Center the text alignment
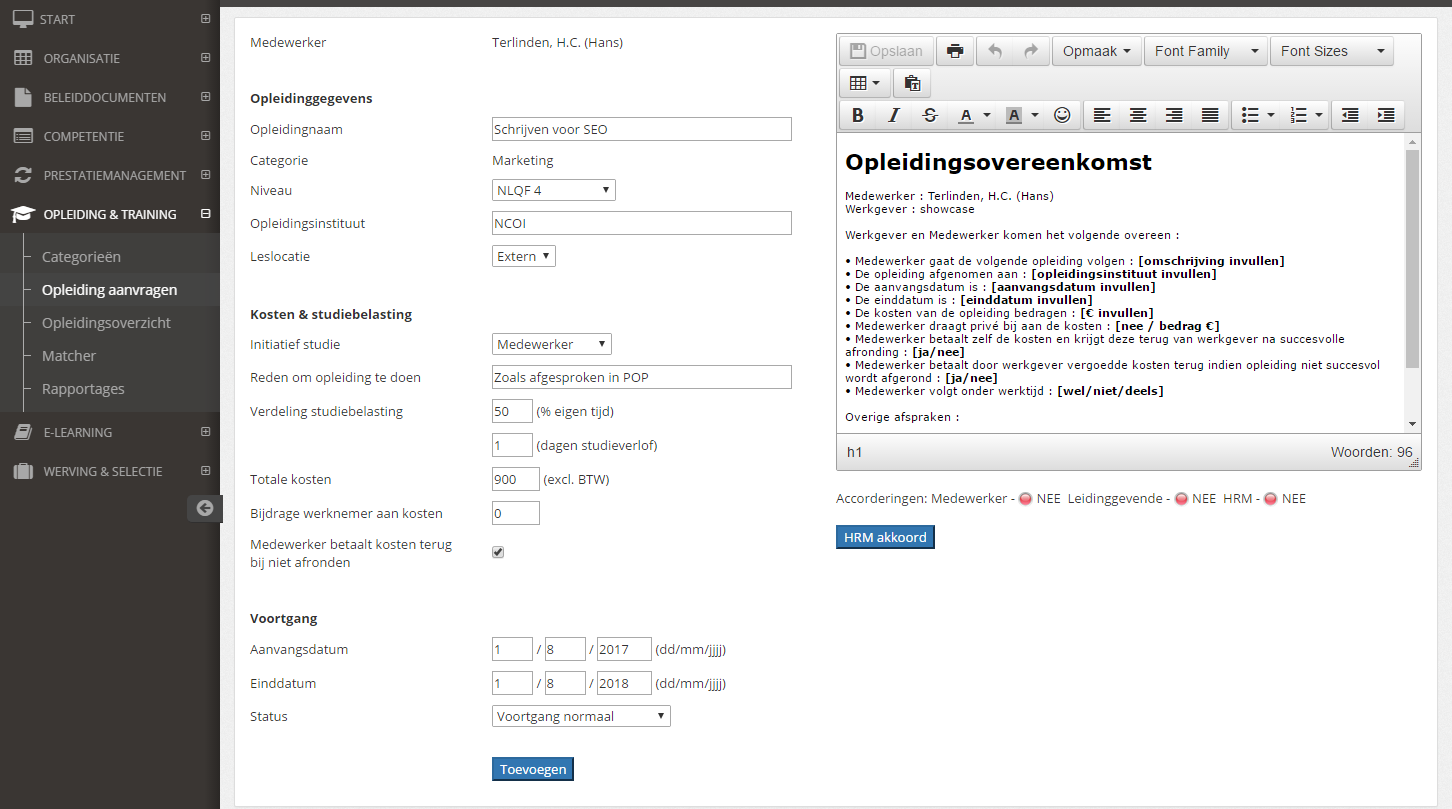The width and height of the screenshot is (1452, 809). click(1138, 115)
